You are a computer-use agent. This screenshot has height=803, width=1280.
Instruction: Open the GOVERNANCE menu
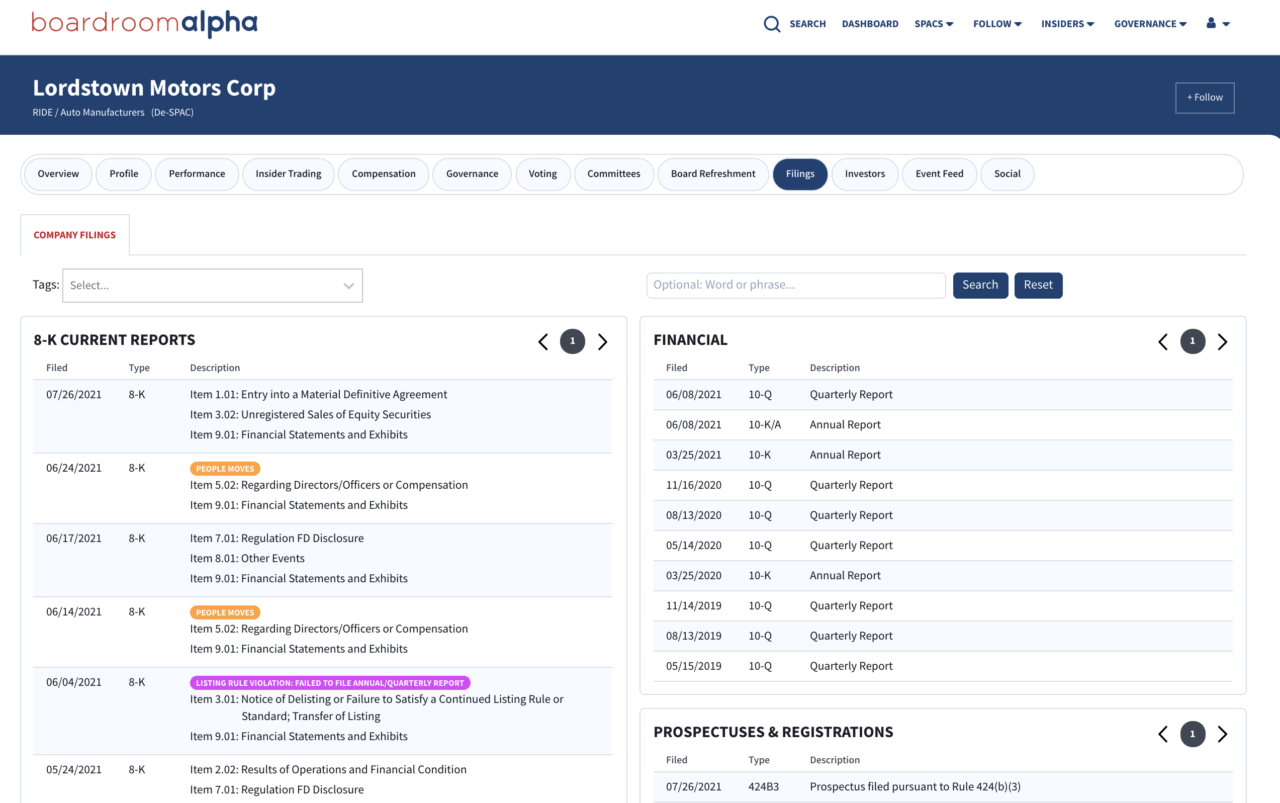[x=1149, y=23]
